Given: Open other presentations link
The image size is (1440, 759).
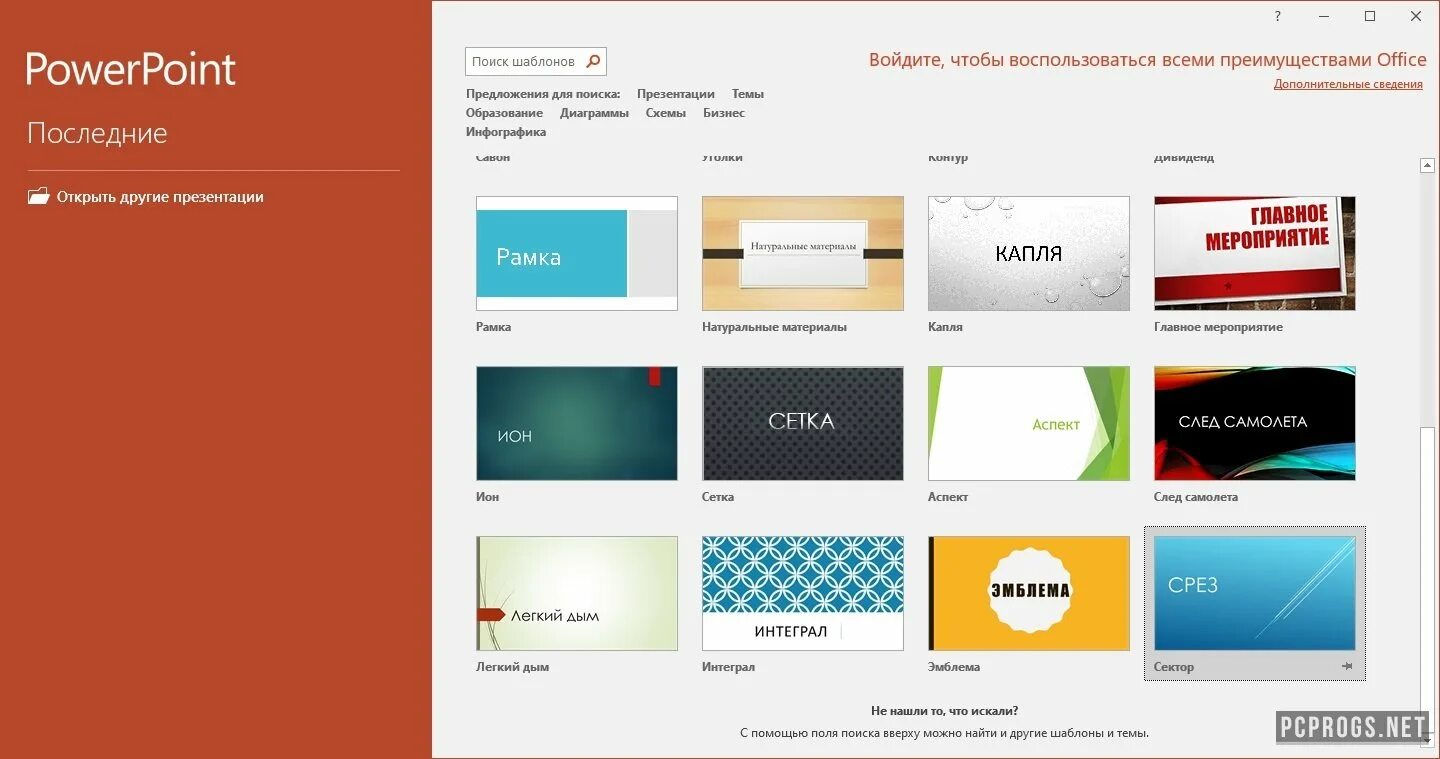Looking at the screenshot, I should (x=160, y=197).
